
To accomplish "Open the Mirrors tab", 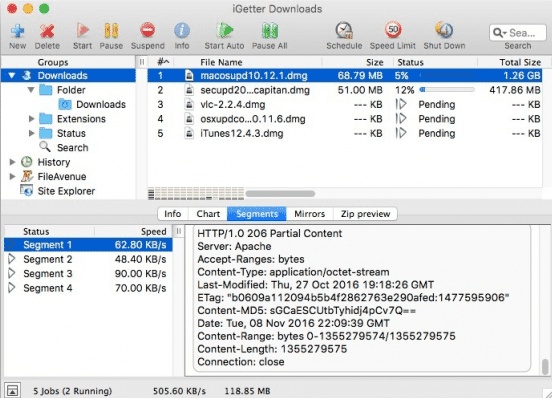I will [310, 214].
